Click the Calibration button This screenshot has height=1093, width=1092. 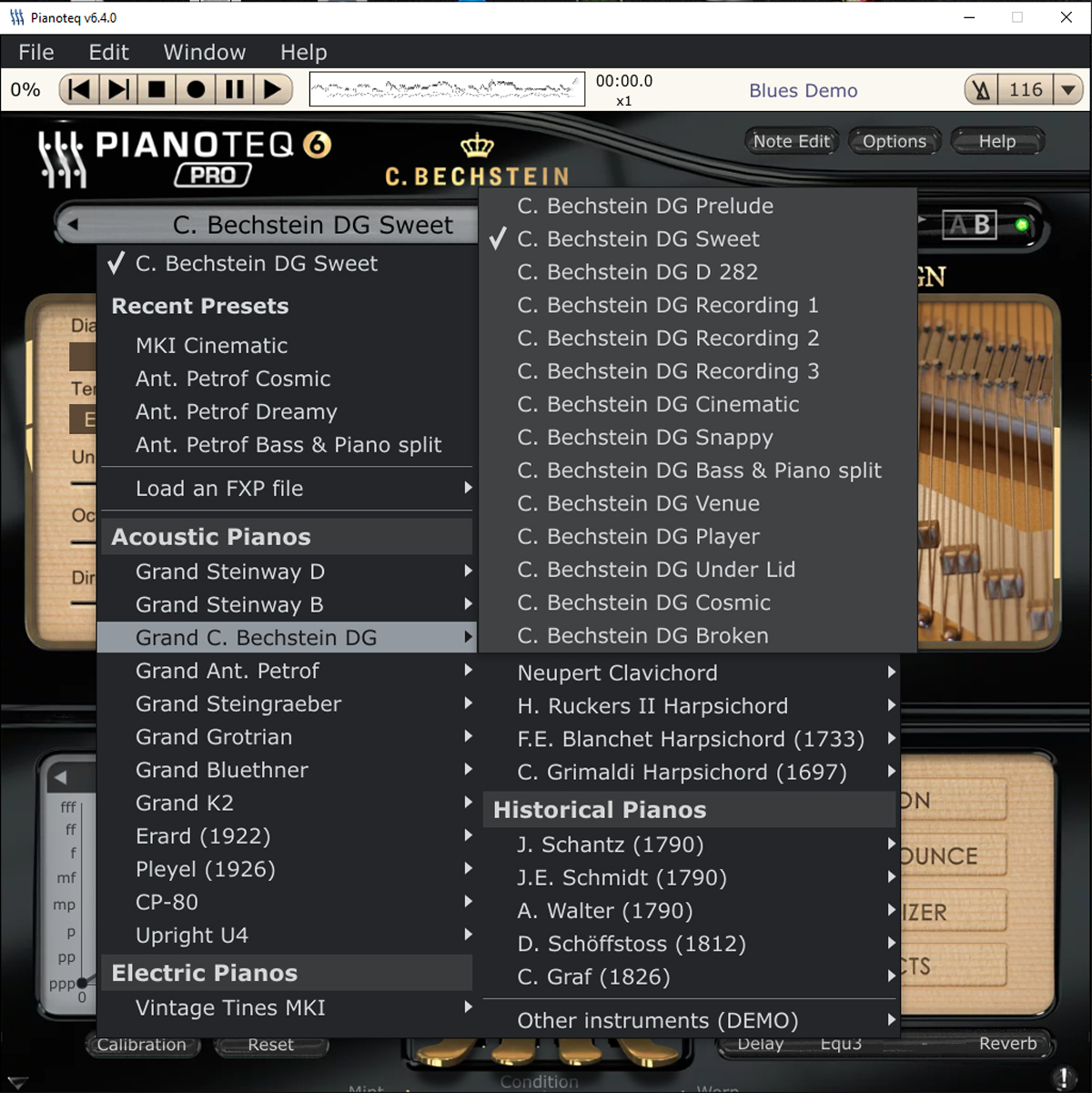click(x=141, y=1045)
